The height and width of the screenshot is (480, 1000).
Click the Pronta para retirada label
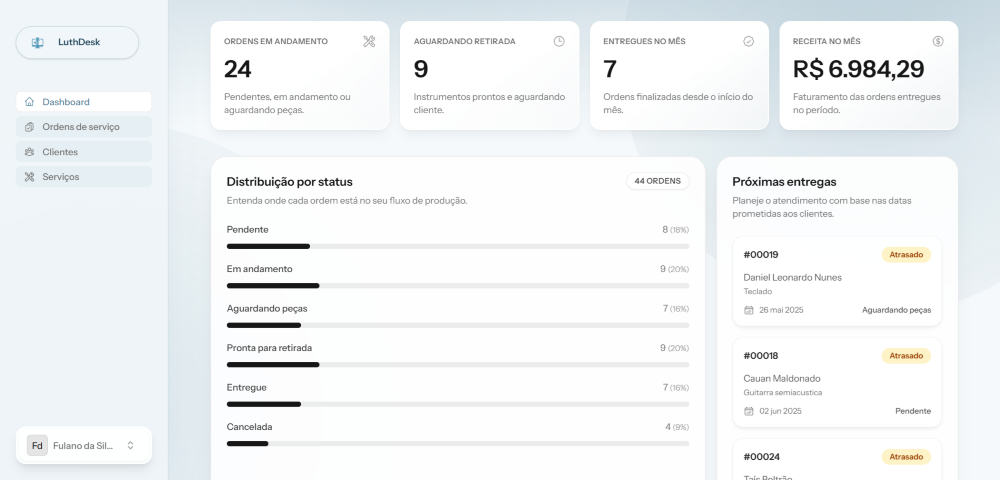pyautogui.click(x=270, y=348)
